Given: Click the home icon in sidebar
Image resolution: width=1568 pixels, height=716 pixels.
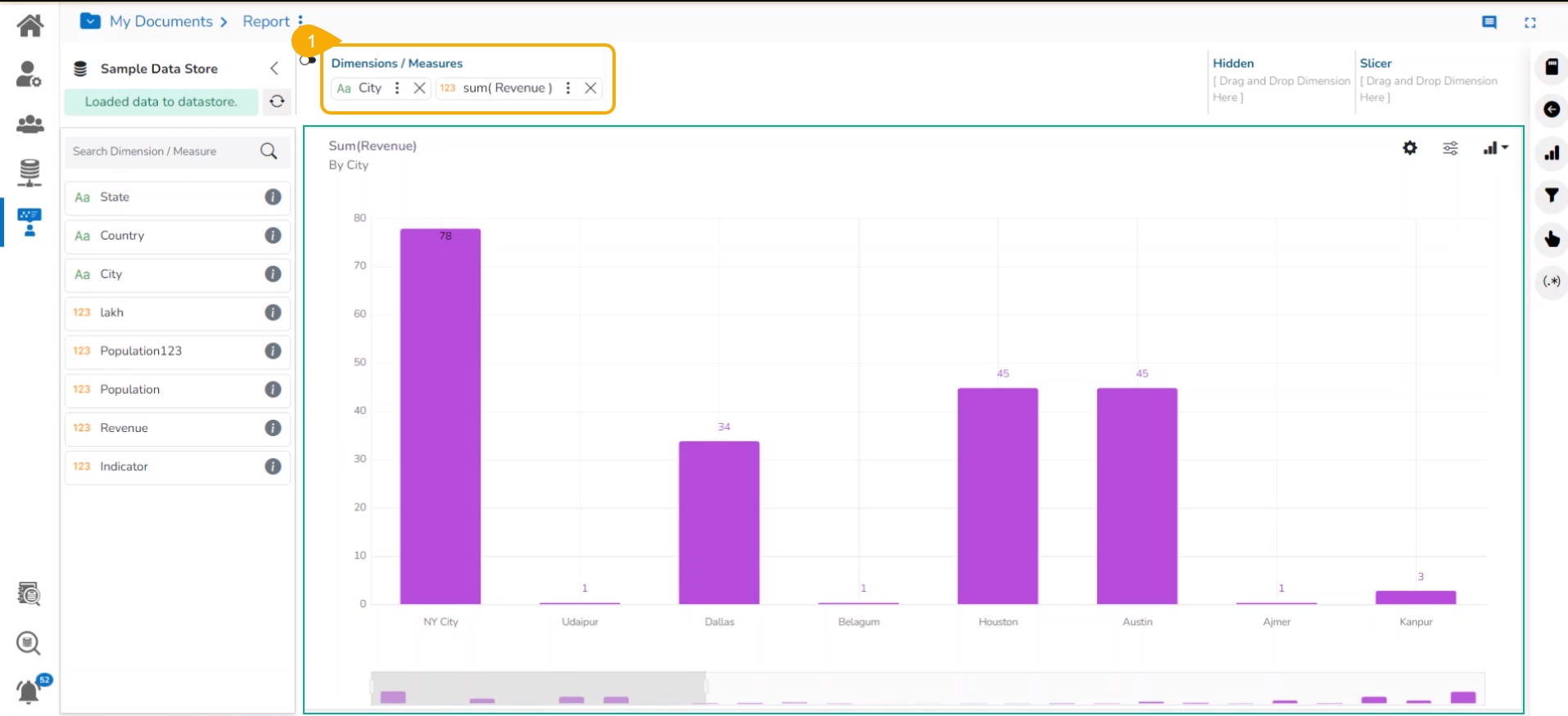Looking at the screenshot, I should [30, 25].
